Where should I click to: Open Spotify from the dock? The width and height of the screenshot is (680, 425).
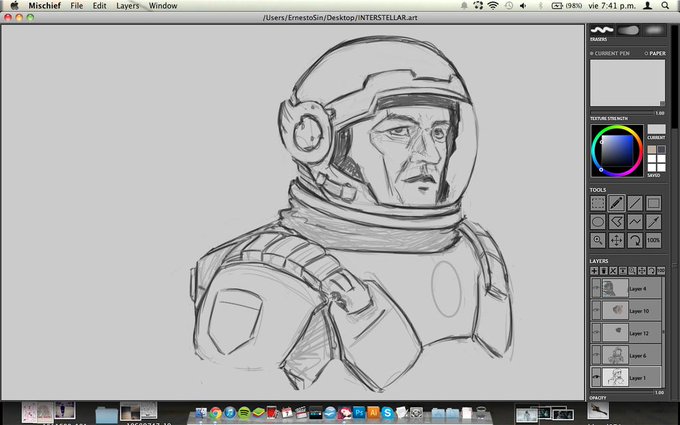(244, 413)
